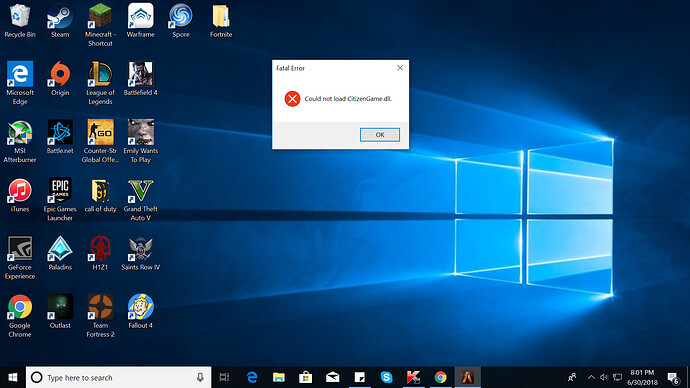The height and width of the screenshot is (388, 690).
Task: Click the 'Type here to search' box
Action: 118,377
